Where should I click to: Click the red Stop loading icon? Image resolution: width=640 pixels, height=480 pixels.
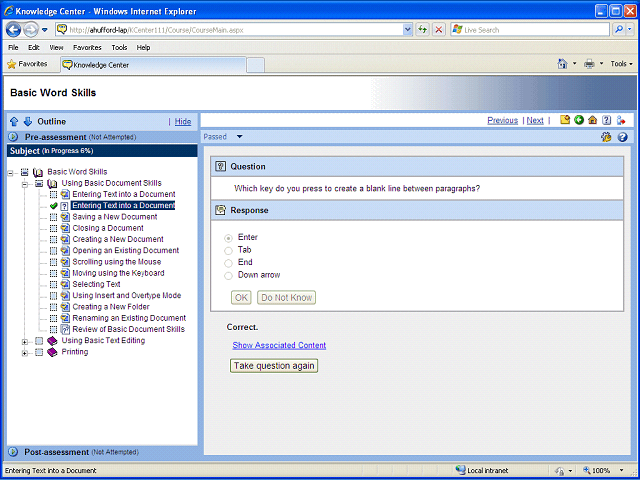439,30
